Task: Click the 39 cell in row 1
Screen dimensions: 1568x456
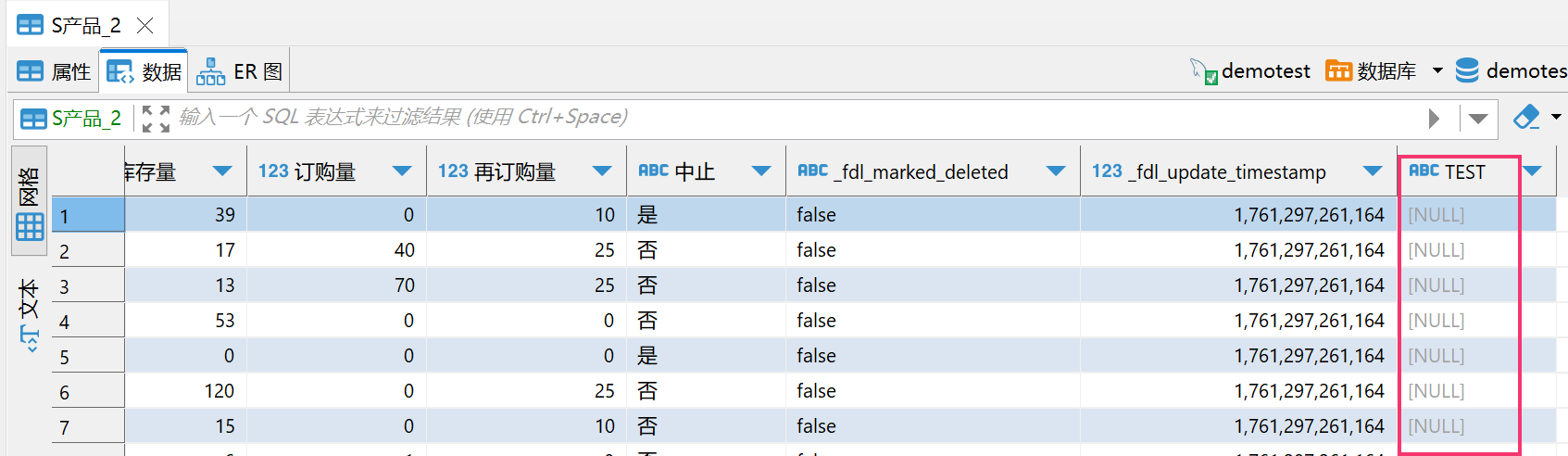Action: tap(186, 215)
